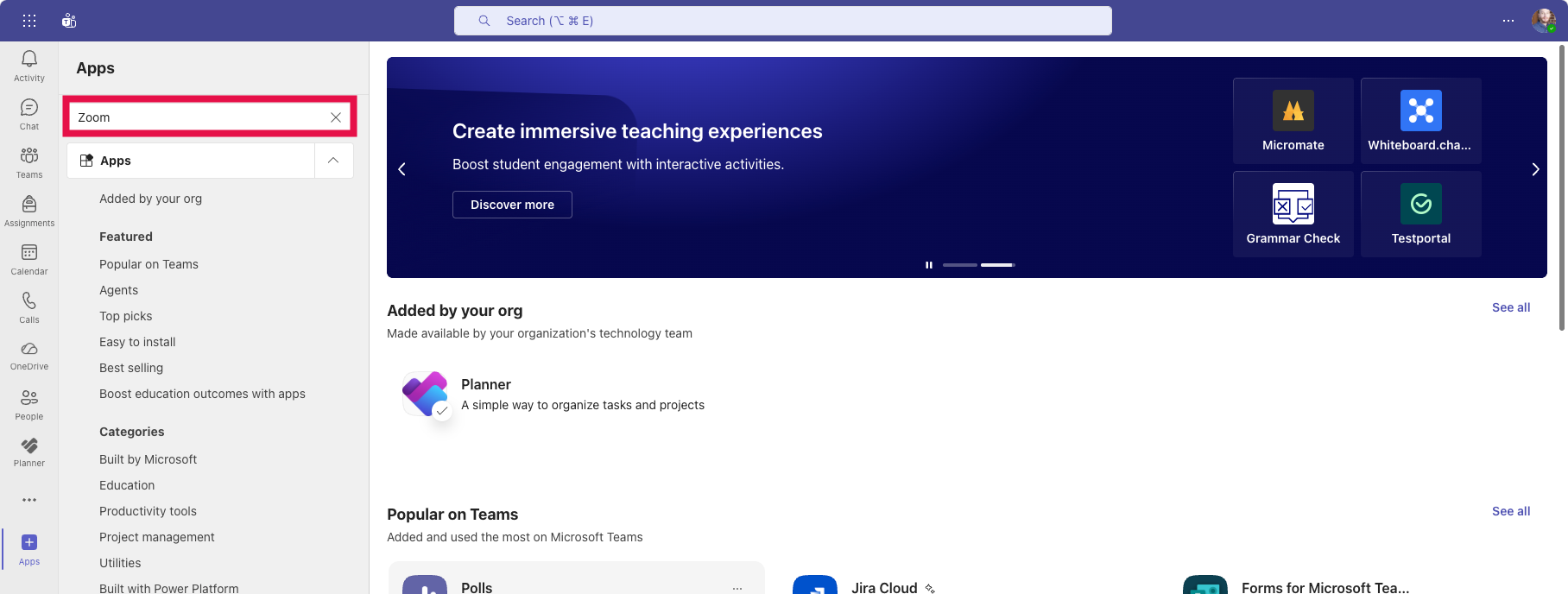Click the top Search bar
This screenshot has height=594, width=1568.
(783, 21)
